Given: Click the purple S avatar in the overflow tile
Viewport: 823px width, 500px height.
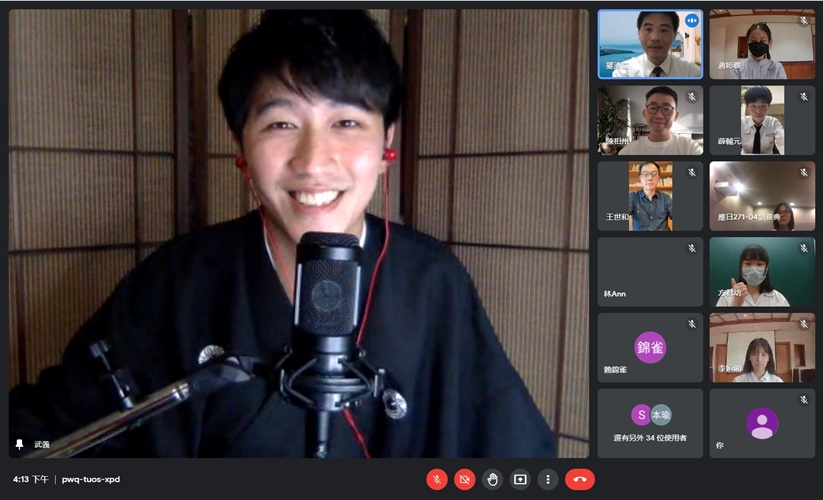Looking at the screenshot, I should pos(641,415).
